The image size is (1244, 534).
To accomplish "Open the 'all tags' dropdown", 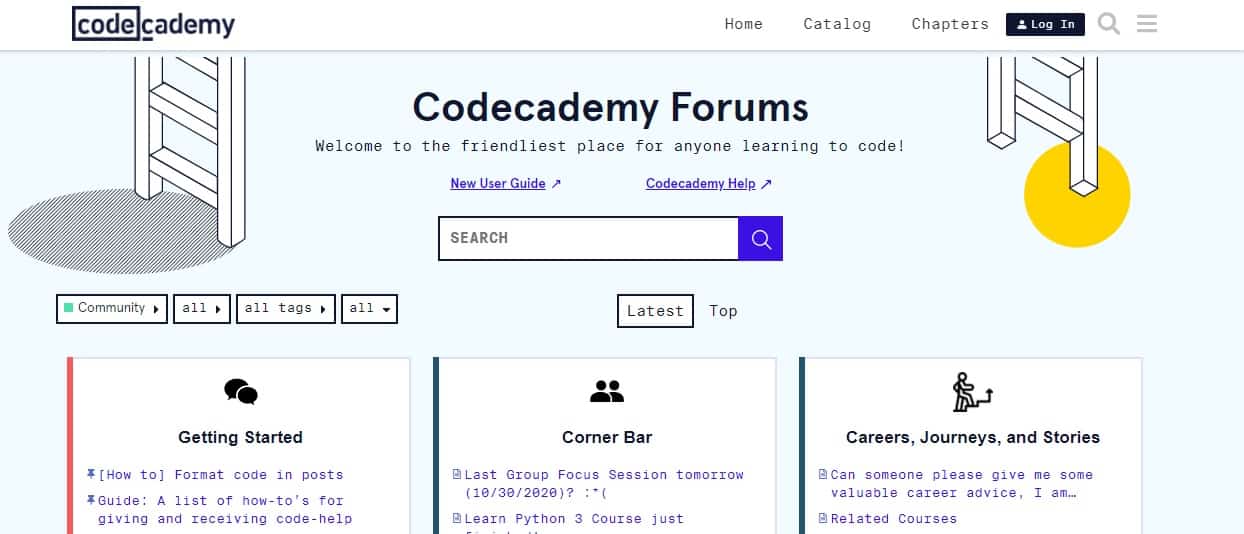I will (286, 309).
